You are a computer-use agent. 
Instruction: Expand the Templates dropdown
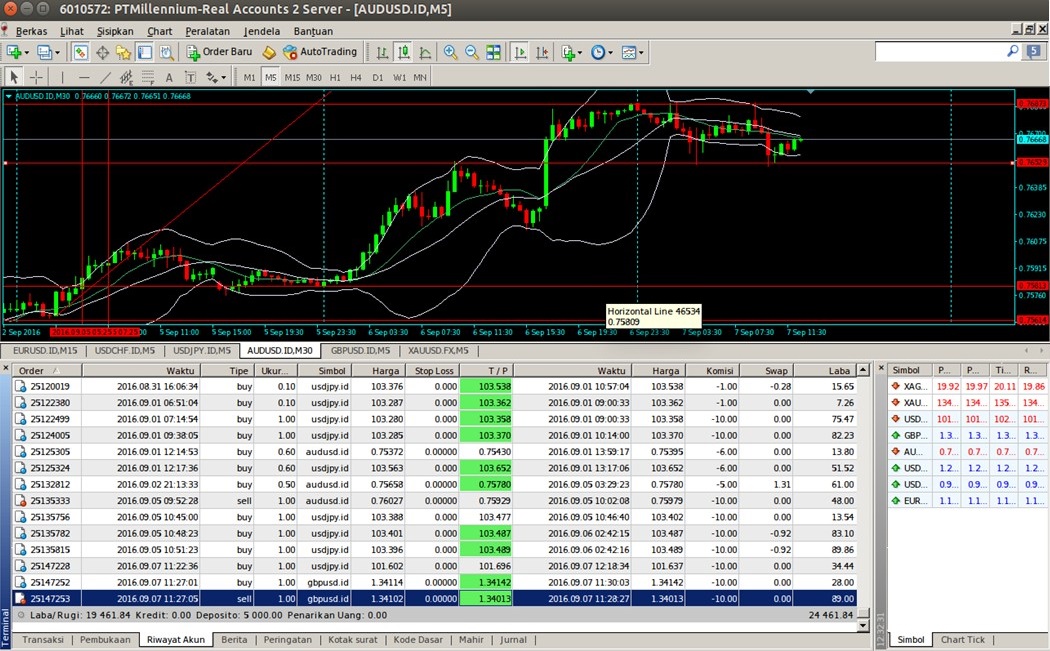(x=642, y=52)
